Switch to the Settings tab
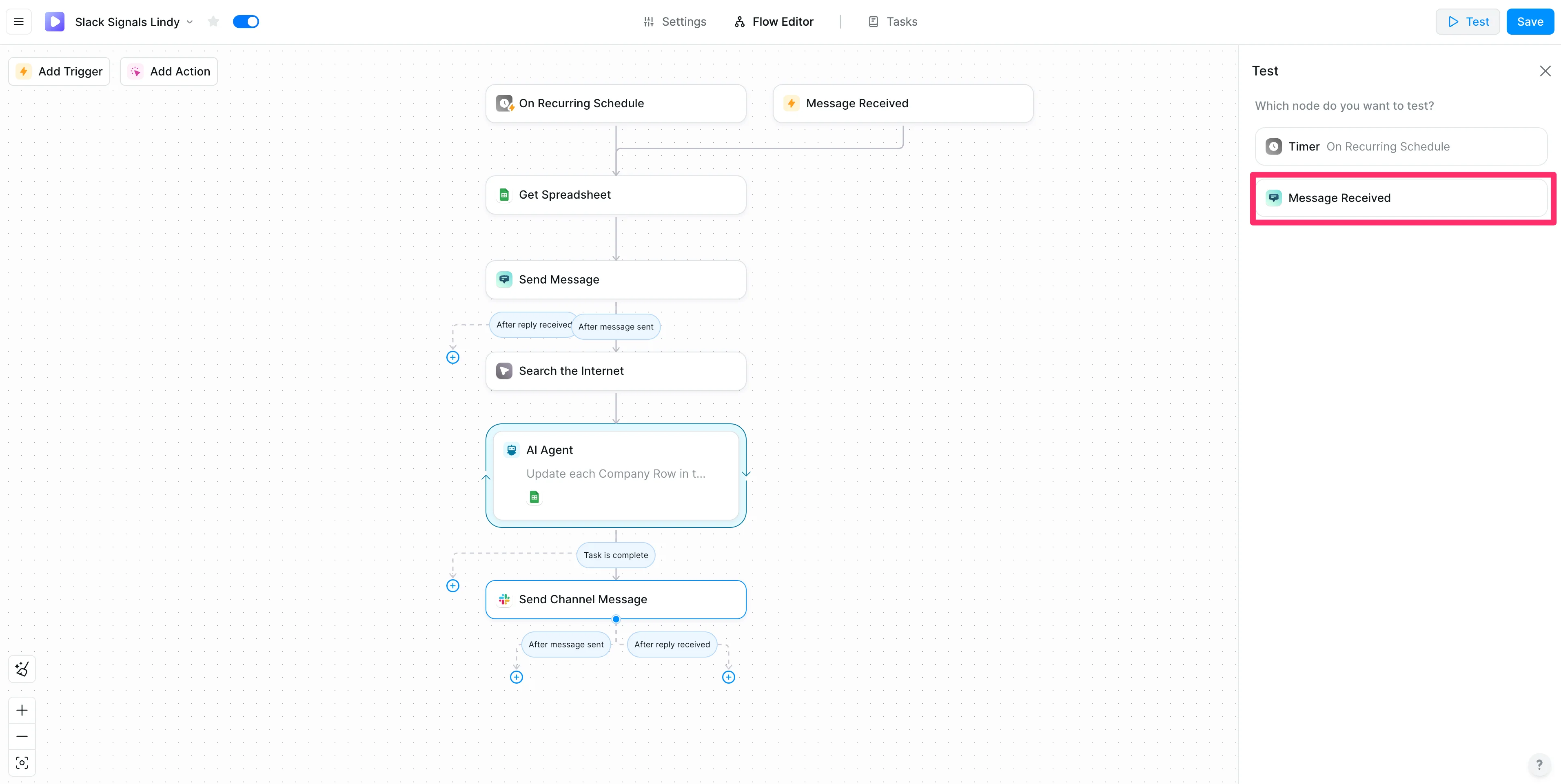 pyautogui.click(x=674, y=22)
